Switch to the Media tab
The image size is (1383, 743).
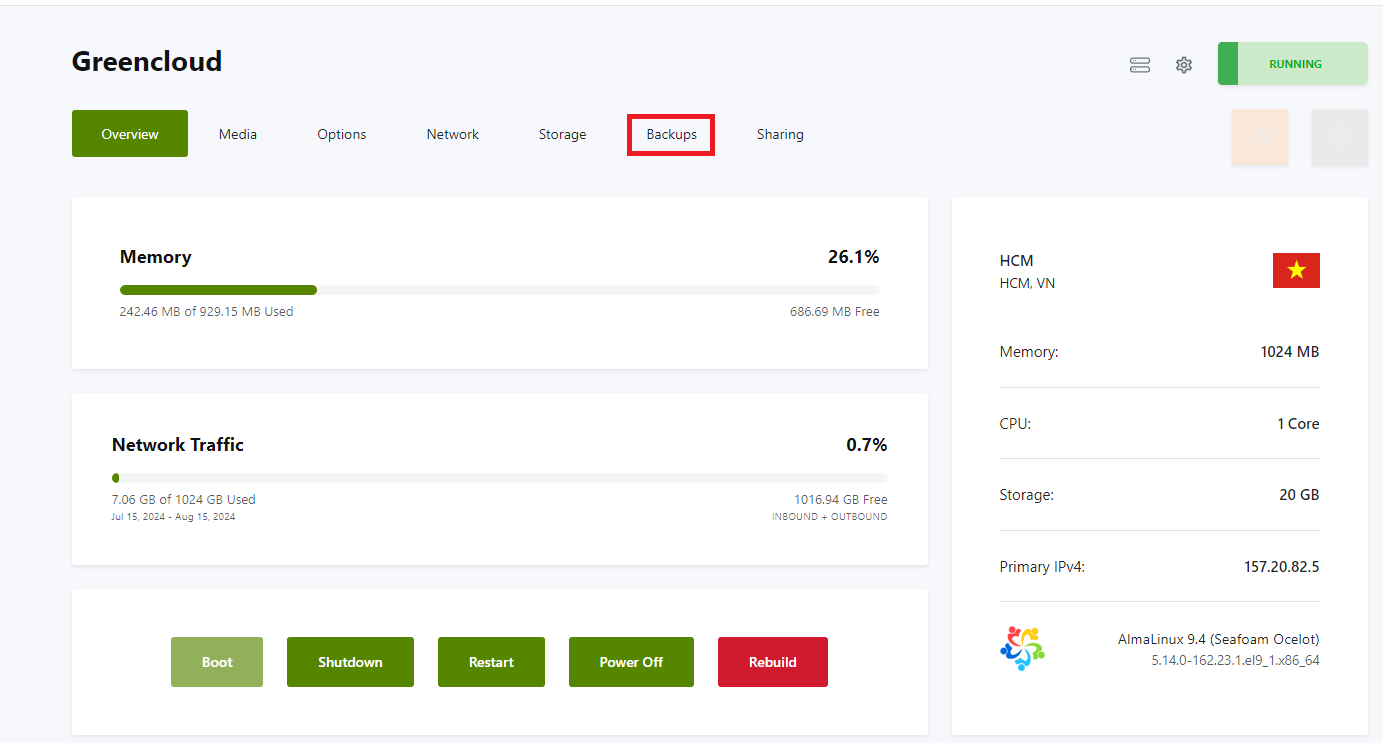[x=238, y=134]
